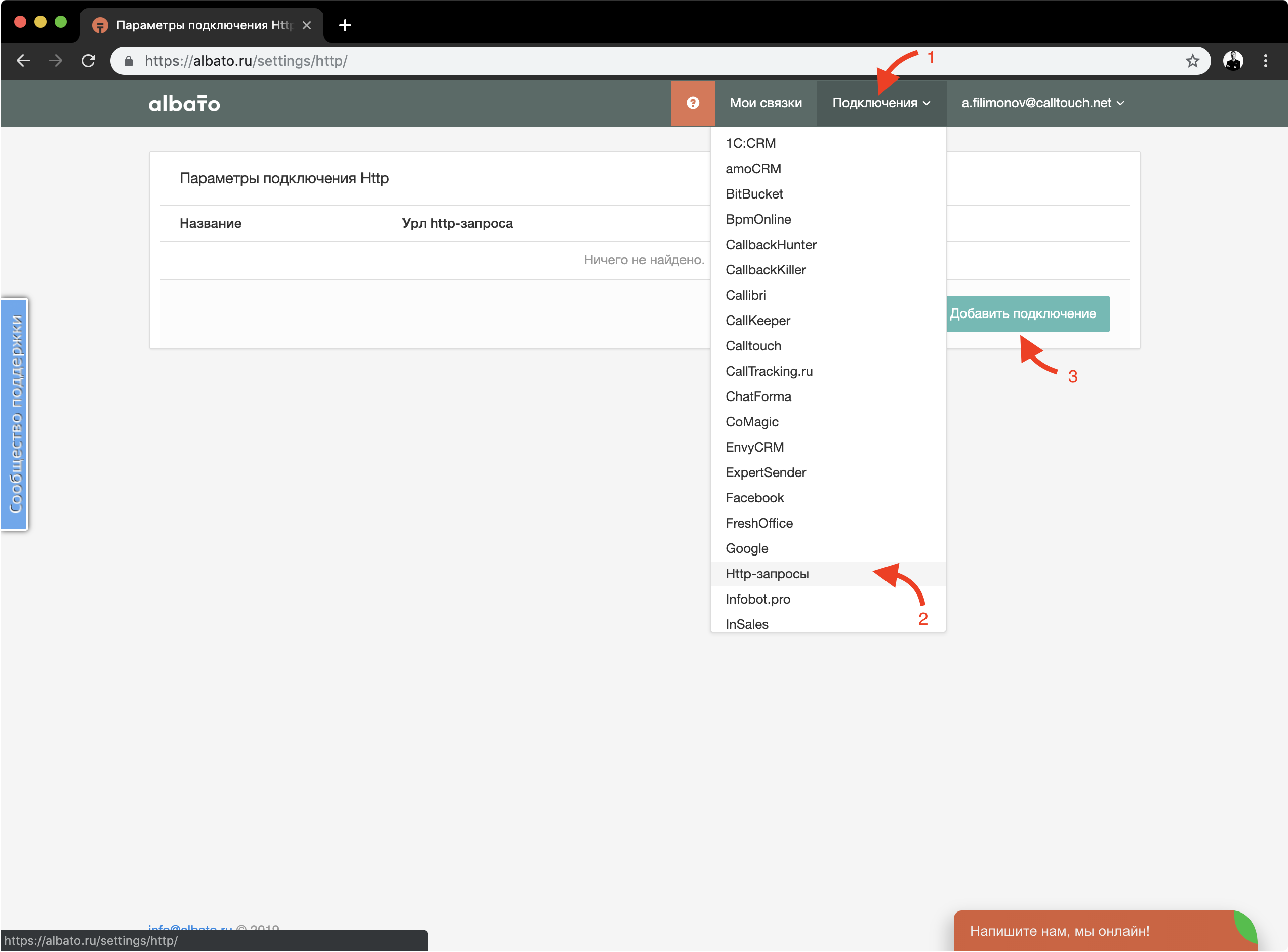
Task: Open Calltouch connection settings
Action: tap(828, 346)
